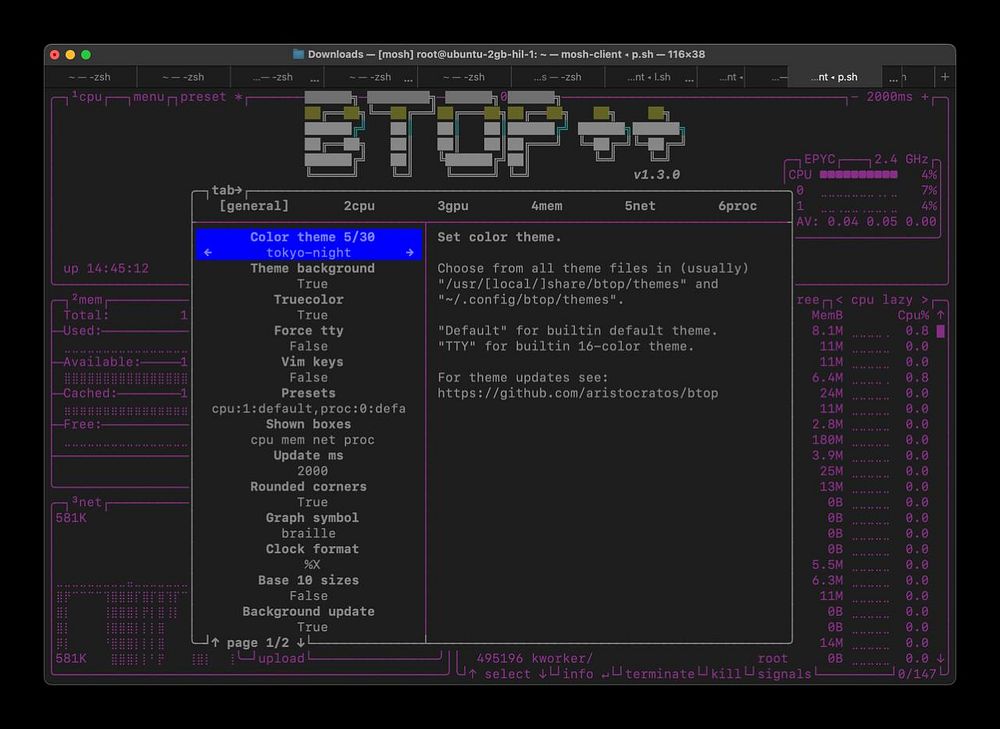Click the minus before 2000ms update interval
Viewport: 1000px width, 729px height.
[x=855, y=97]
